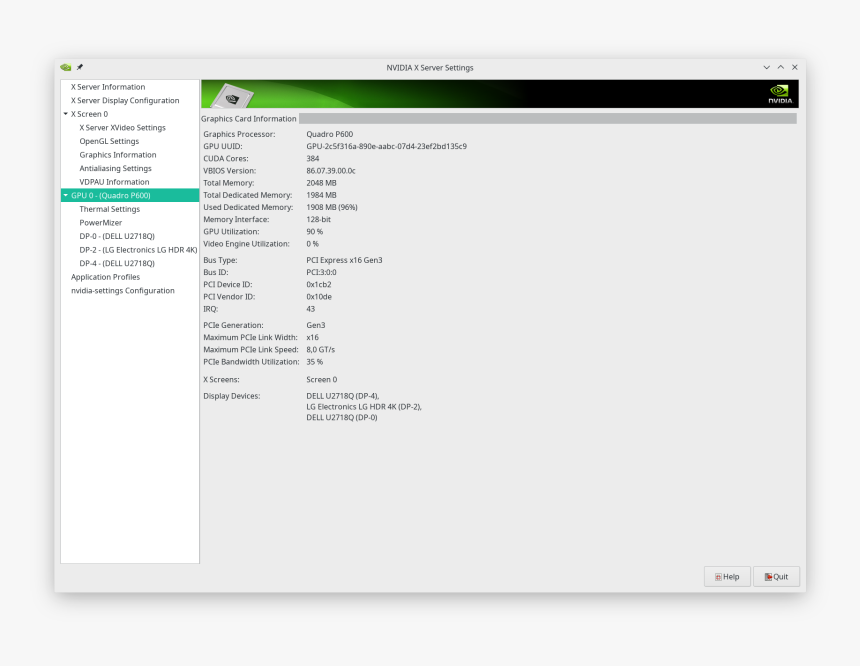The image size is (860, 666).
Task: Click the PCI Device ID 0x1cb2
Action: coord(319,285)
